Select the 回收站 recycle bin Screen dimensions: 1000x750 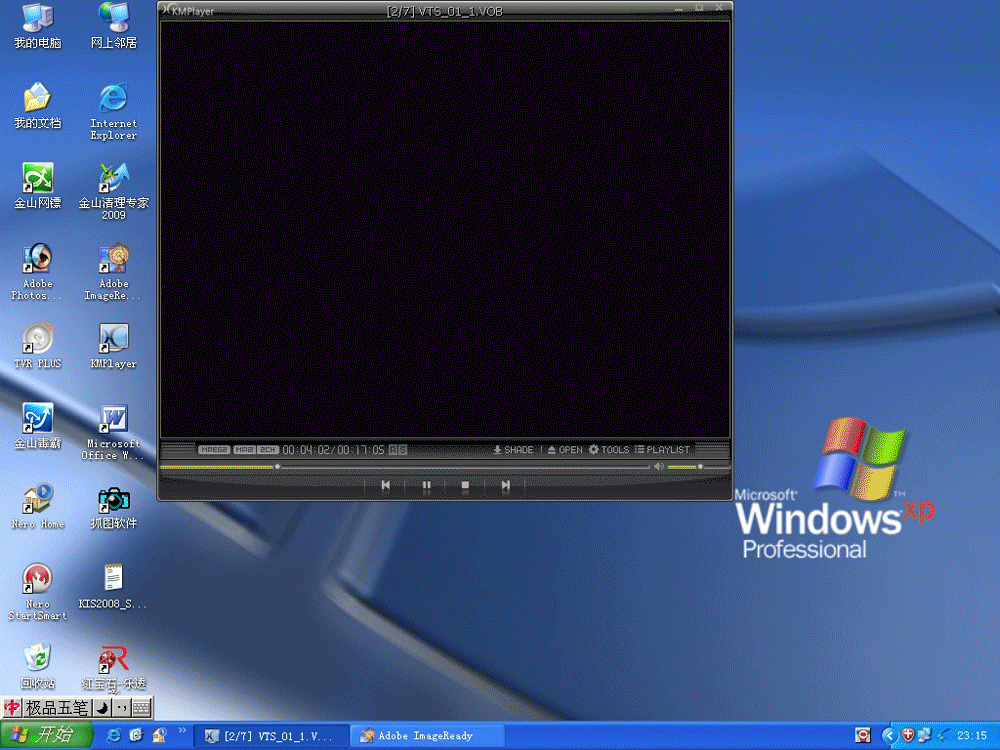coord(38,666)
